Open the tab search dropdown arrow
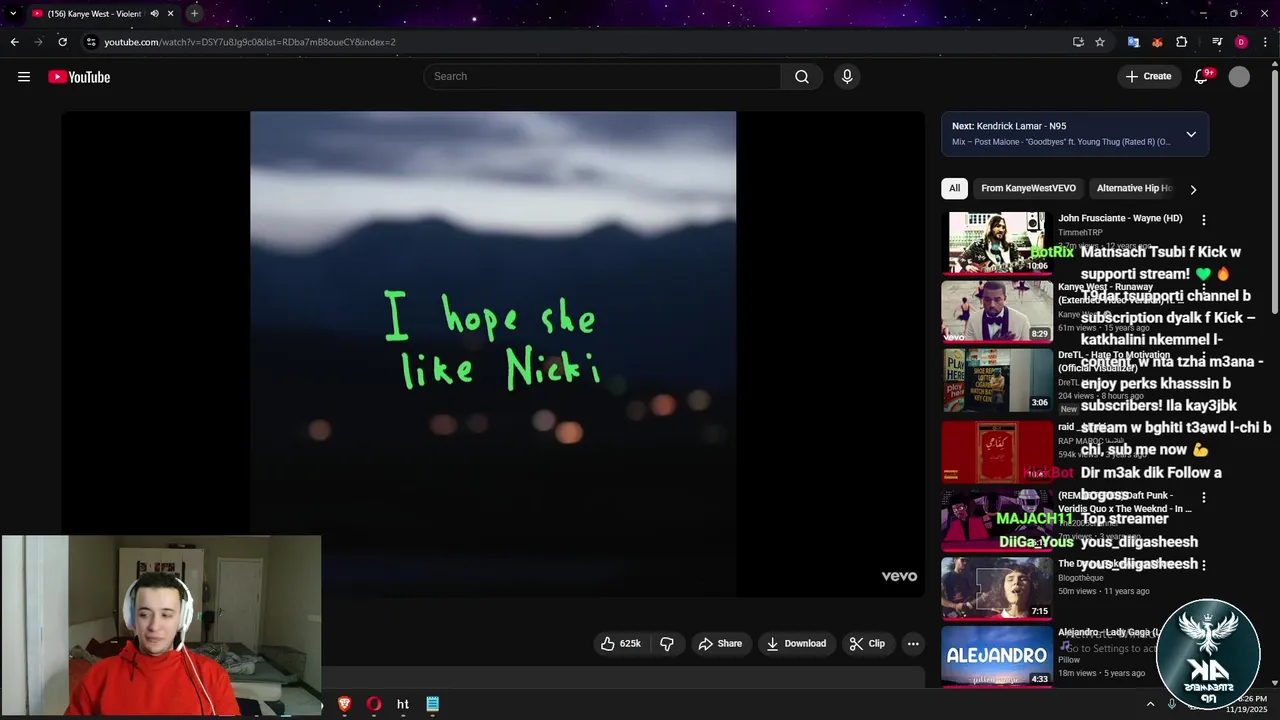Screen dimensions: 1280x720 click(x=13, y=14)
